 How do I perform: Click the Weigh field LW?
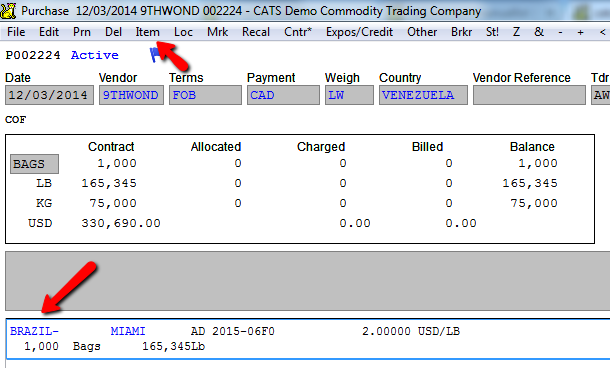349,95
